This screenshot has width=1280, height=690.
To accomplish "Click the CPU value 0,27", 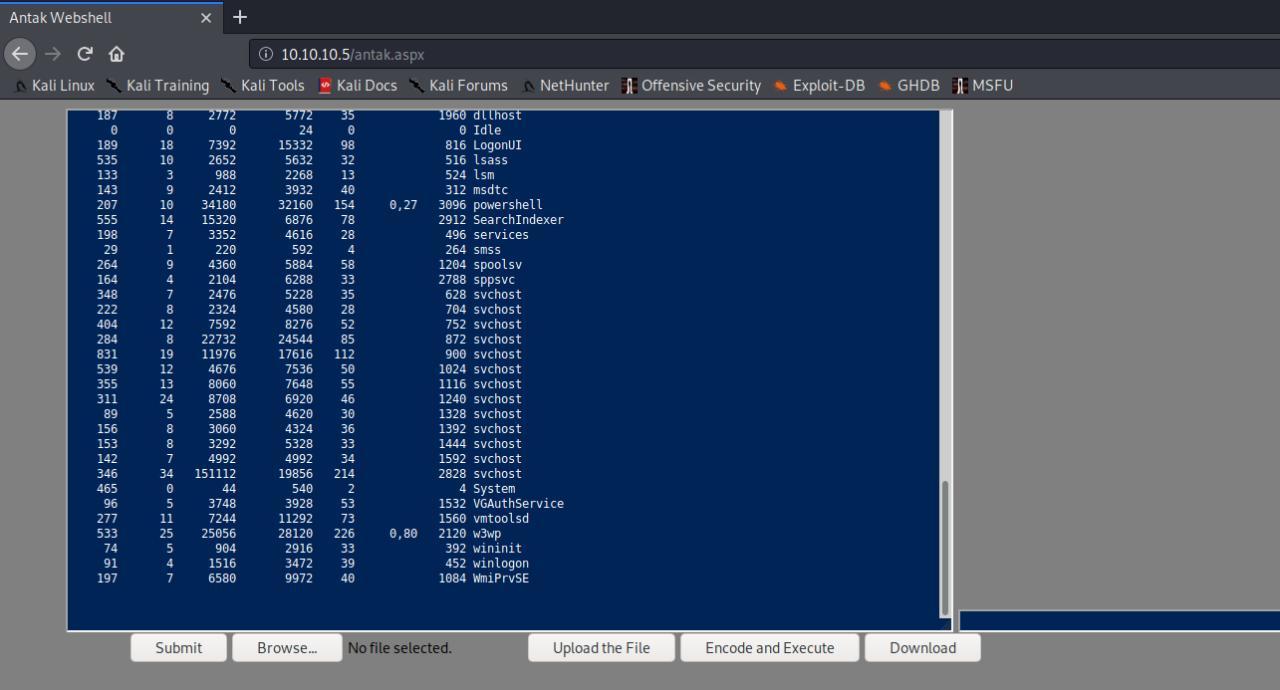I will pos(403,205).
